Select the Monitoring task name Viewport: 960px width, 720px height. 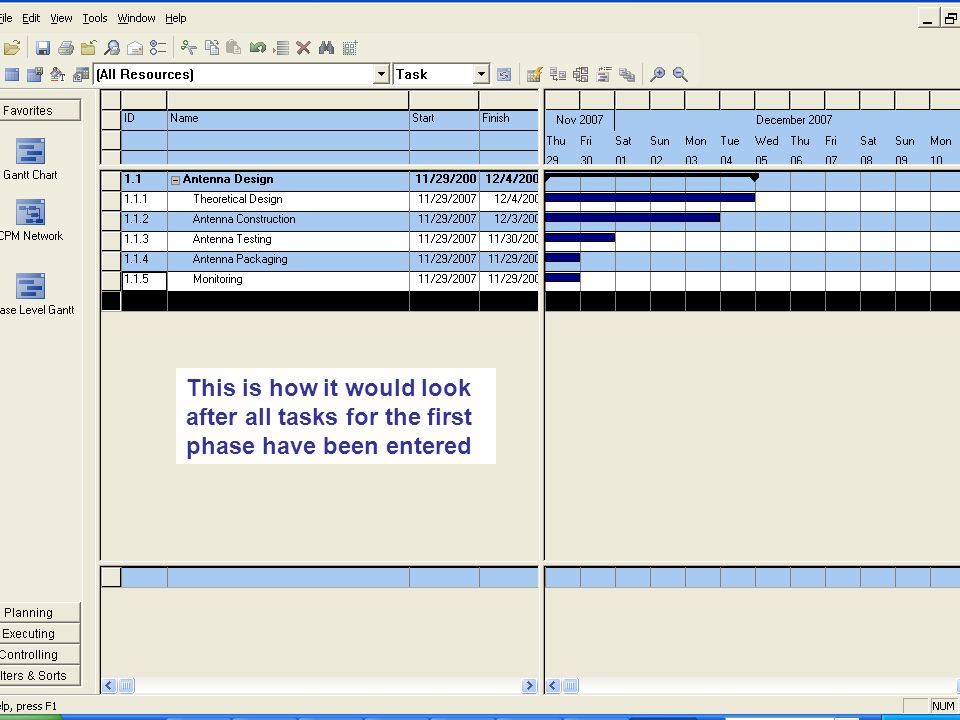217,279
